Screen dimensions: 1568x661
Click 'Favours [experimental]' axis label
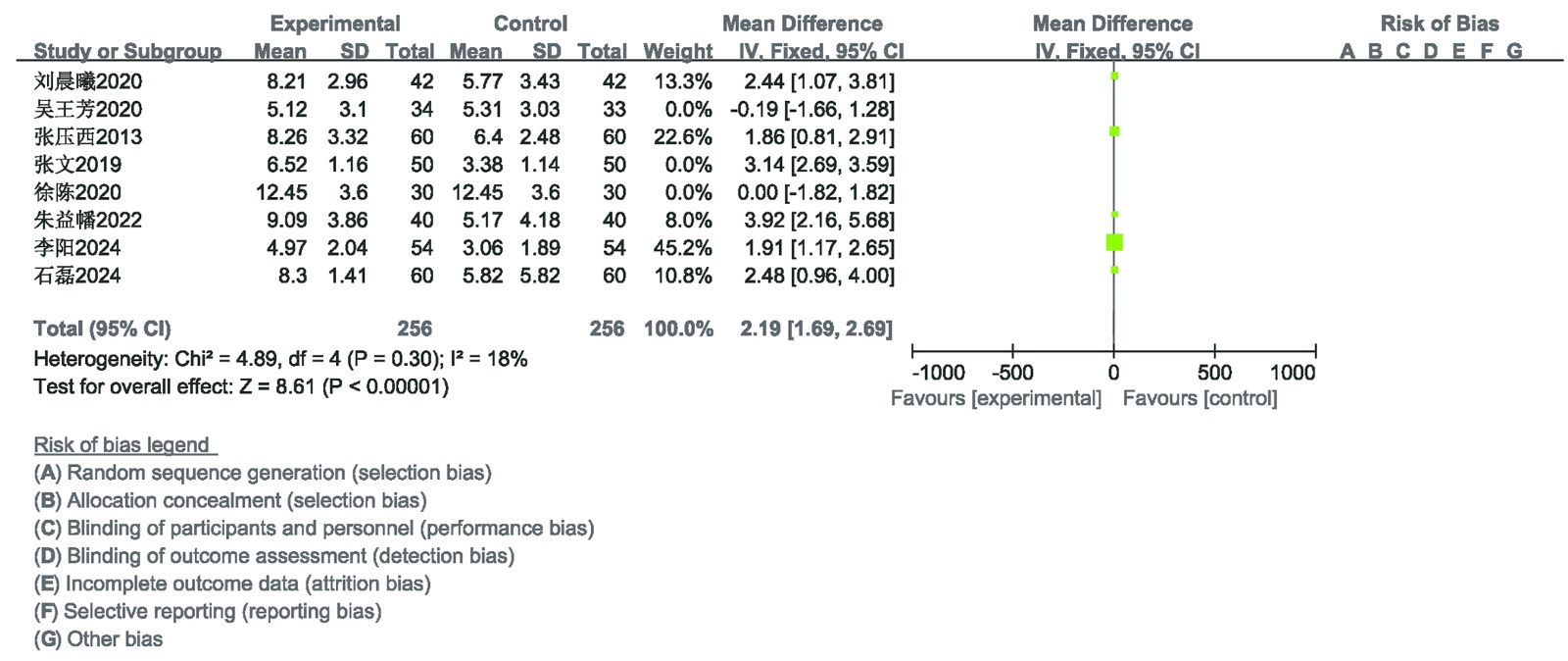[996, 398]
